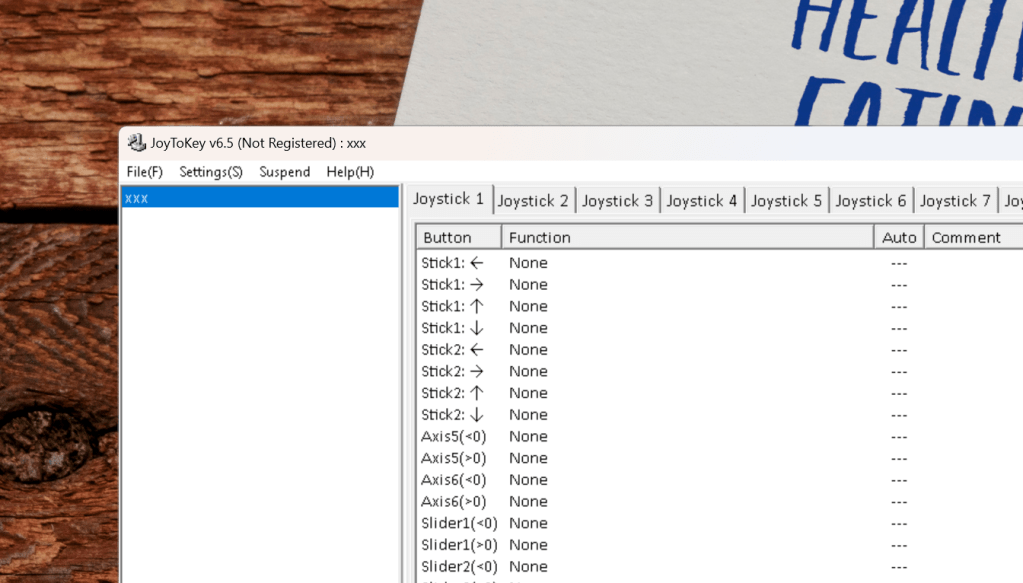Select the Stick2 right arrow row

tap(720, 371)
